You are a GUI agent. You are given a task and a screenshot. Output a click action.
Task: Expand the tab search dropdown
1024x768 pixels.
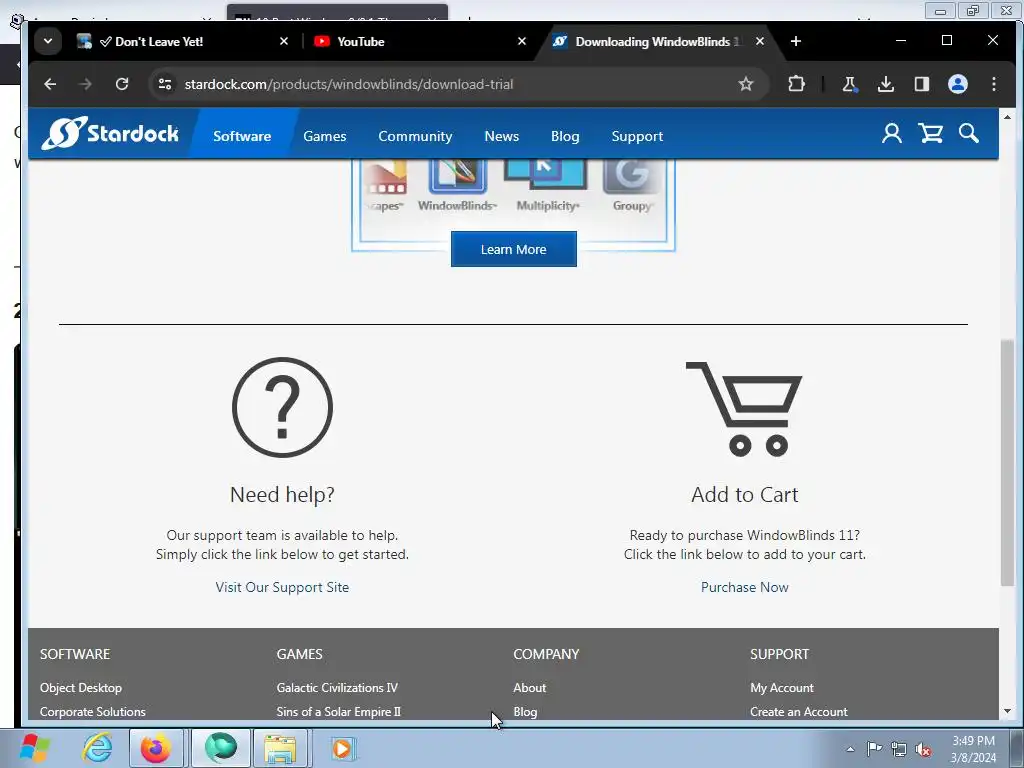[48, 41]
